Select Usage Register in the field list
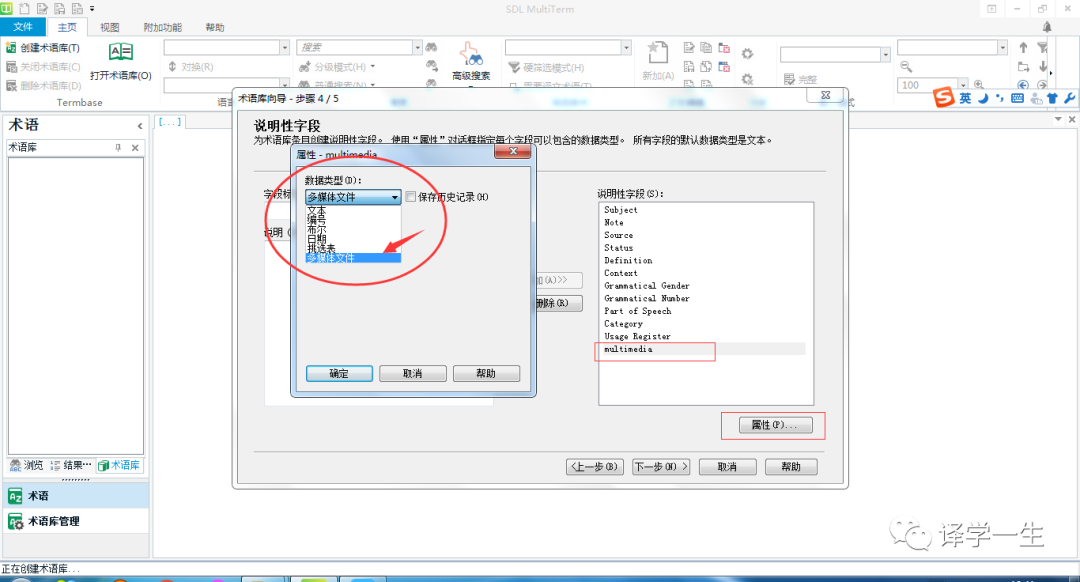Screen dimensions: 1080x582 click(637, 336)
